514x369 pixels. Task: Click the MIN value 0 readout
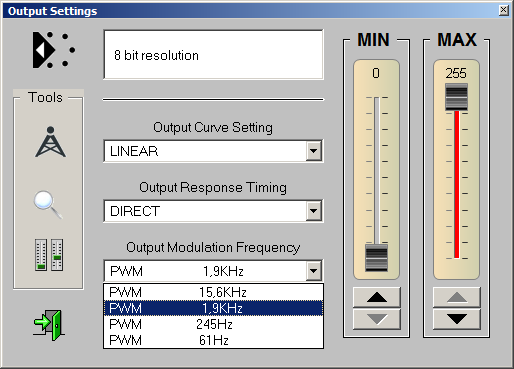(376, 73)
